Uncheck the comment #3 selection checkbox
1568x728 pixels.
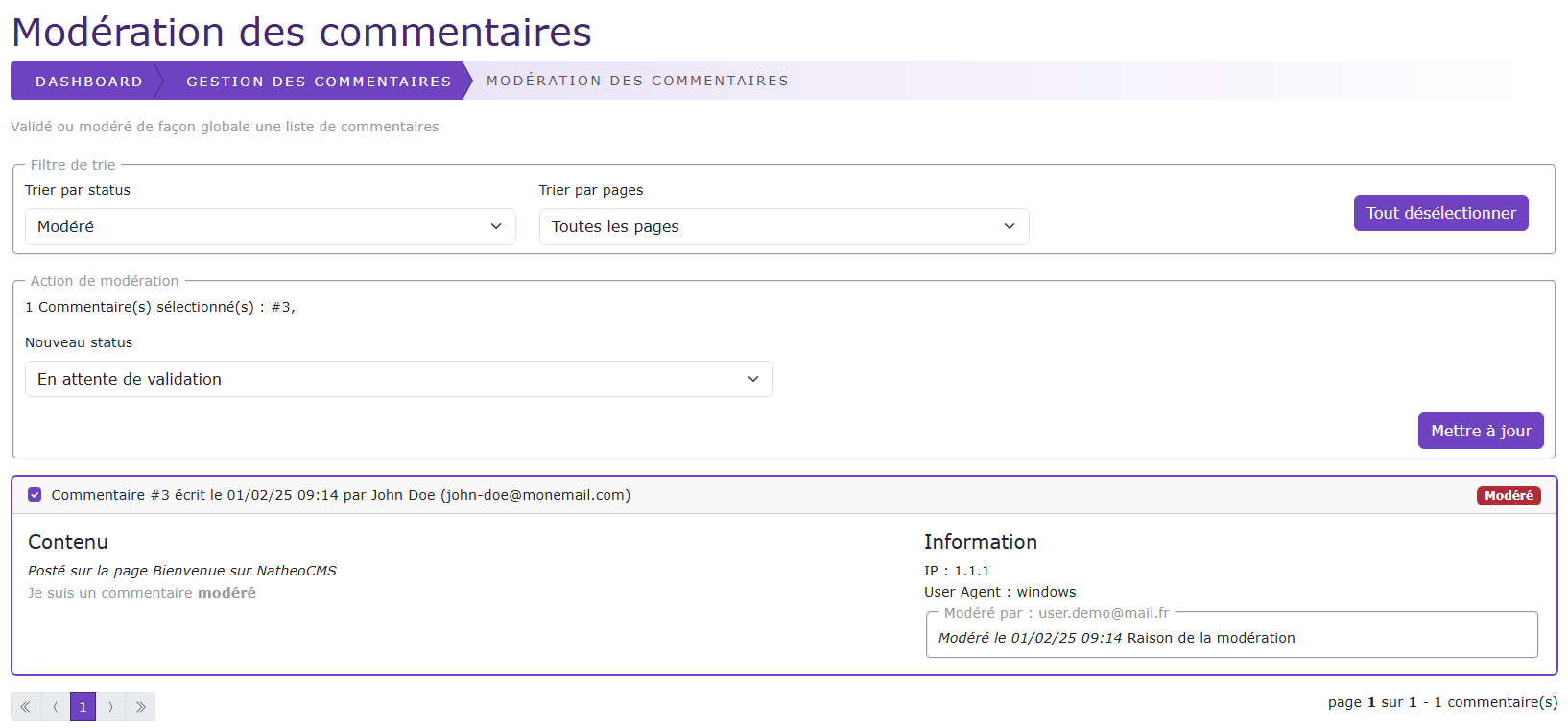tap(35, 495)
